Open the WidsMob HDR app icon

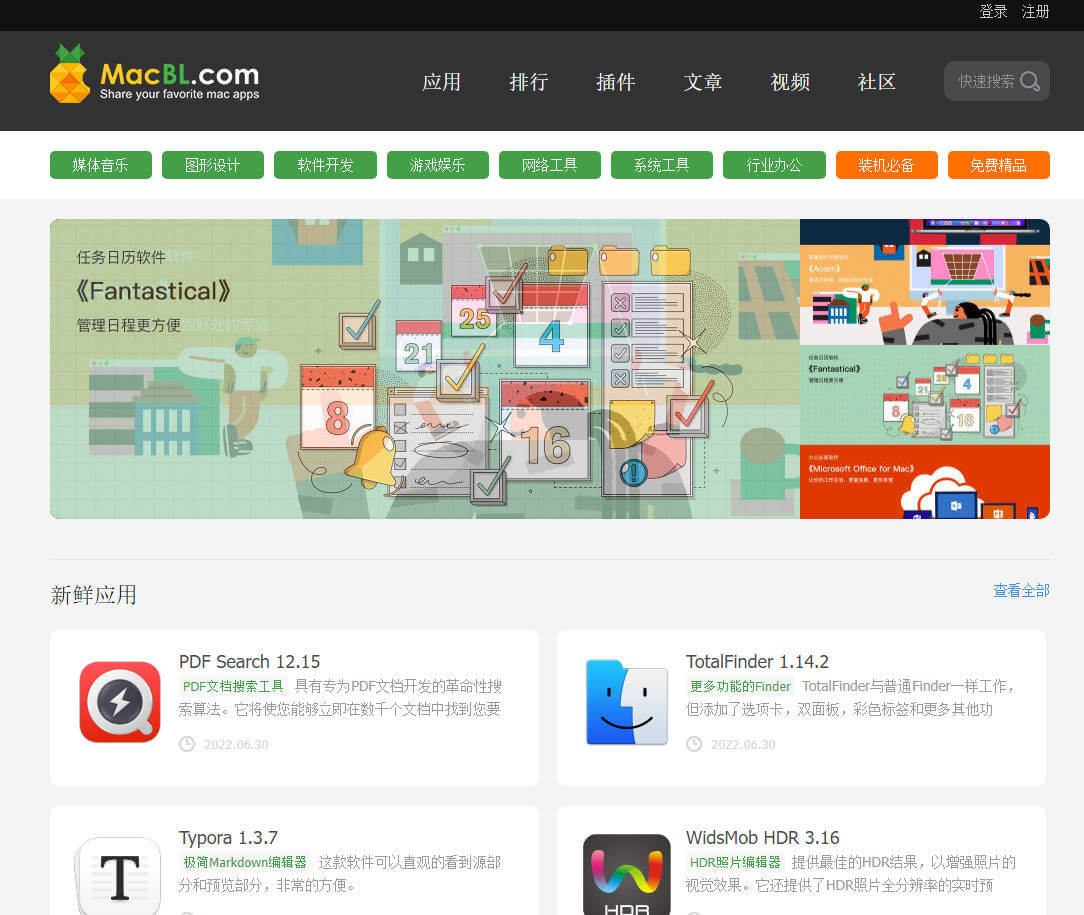(x=626, y=874)
